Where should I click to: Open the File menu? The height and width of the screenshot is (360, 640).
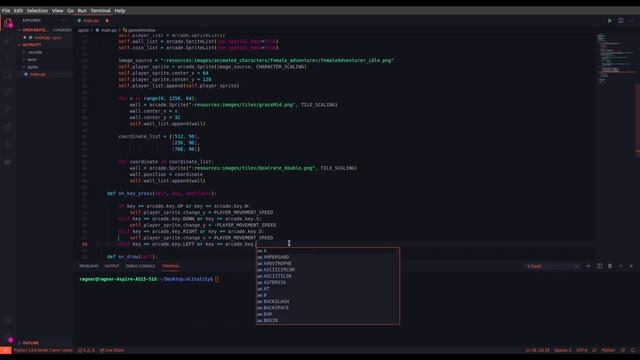pos(6,11)
